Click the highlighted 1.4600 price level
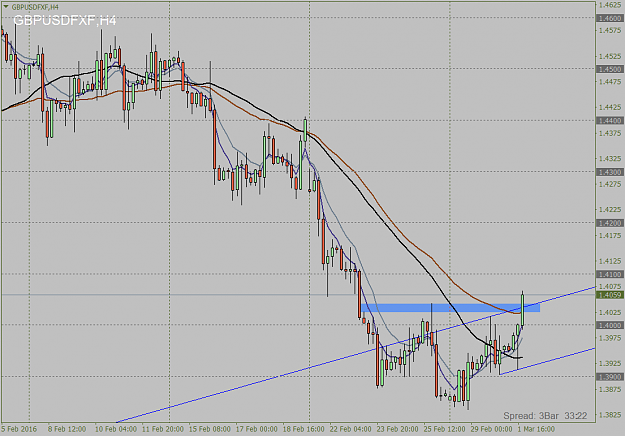 610,18
